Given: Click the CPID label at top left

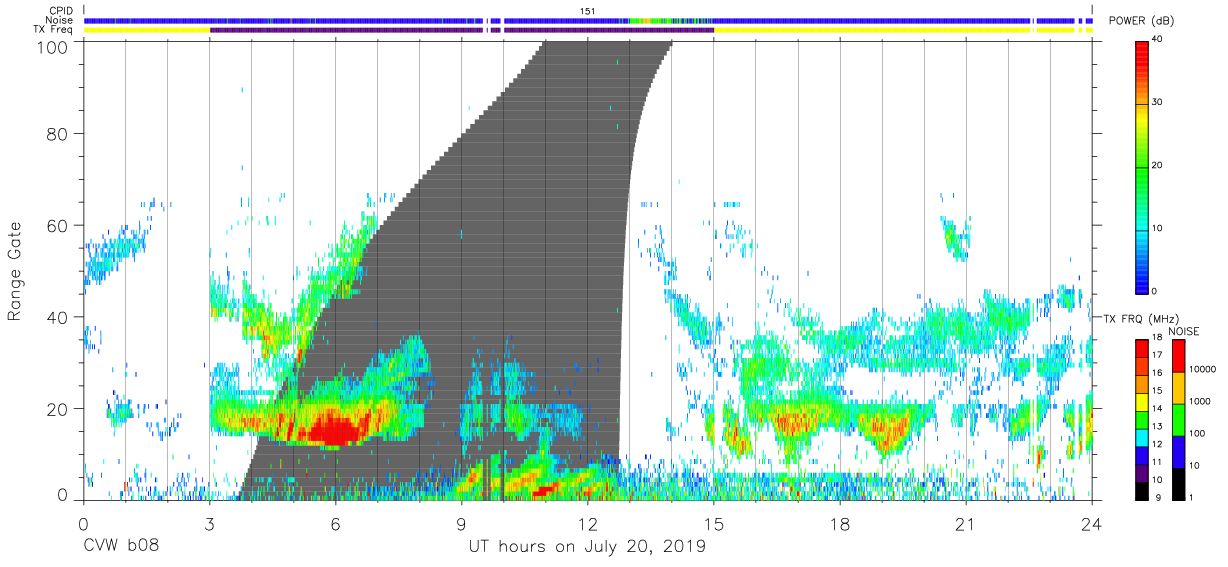Looking at the screenshot, I should pyautogui.click(x=60, y=11).
